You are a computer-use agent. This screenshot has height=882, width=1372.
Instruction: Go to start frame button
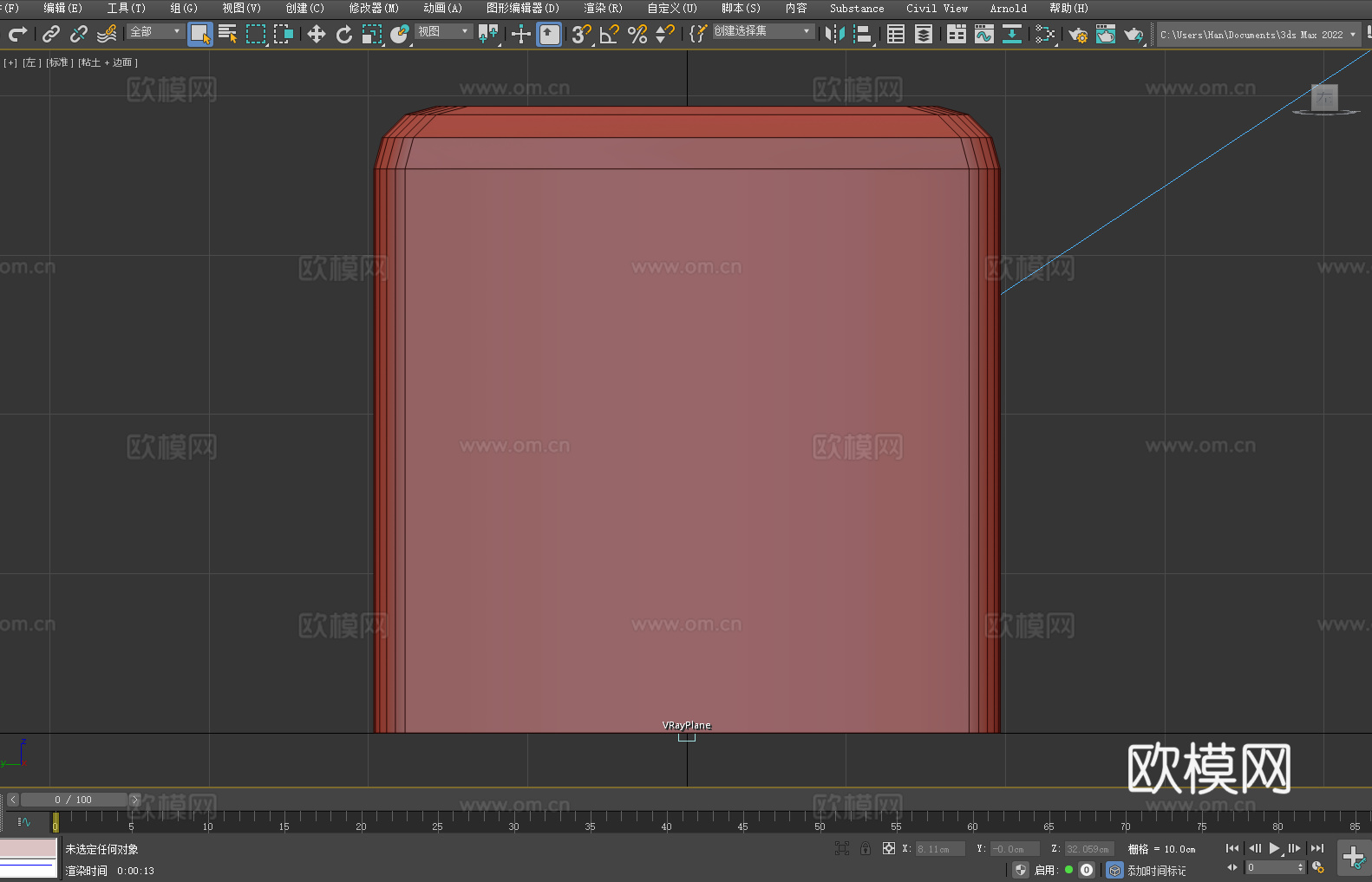click(x=1232, y=848)
